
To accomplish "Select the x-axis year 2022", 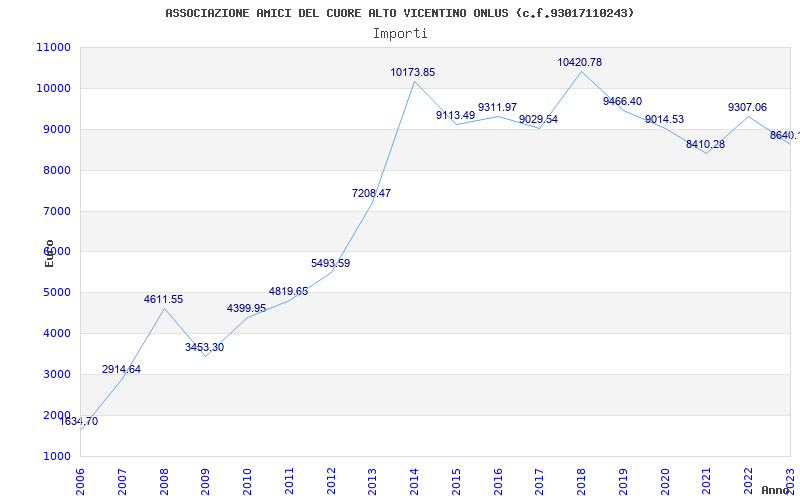I will [748, 482].
